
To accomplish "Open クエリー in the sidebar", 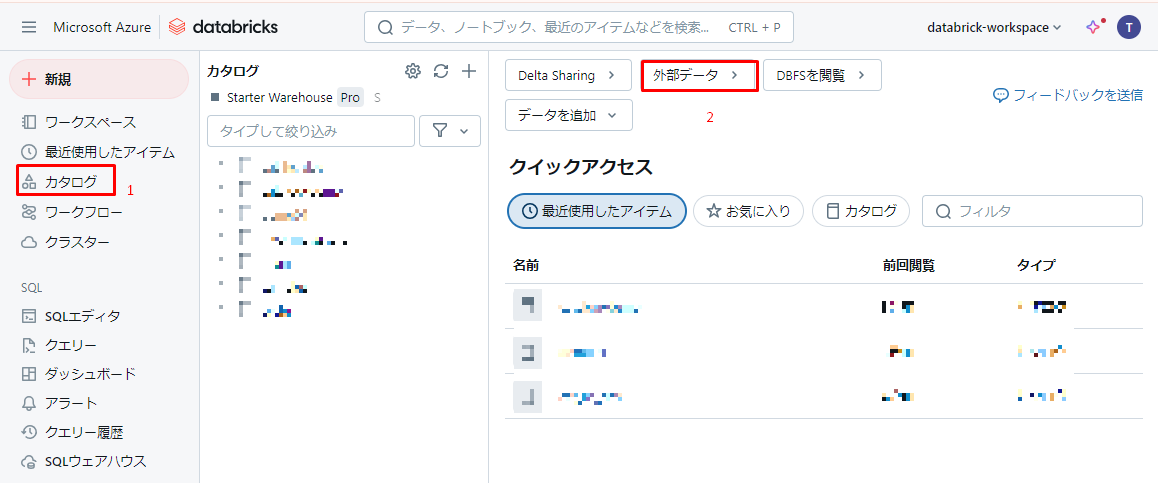I will [59, 345].
